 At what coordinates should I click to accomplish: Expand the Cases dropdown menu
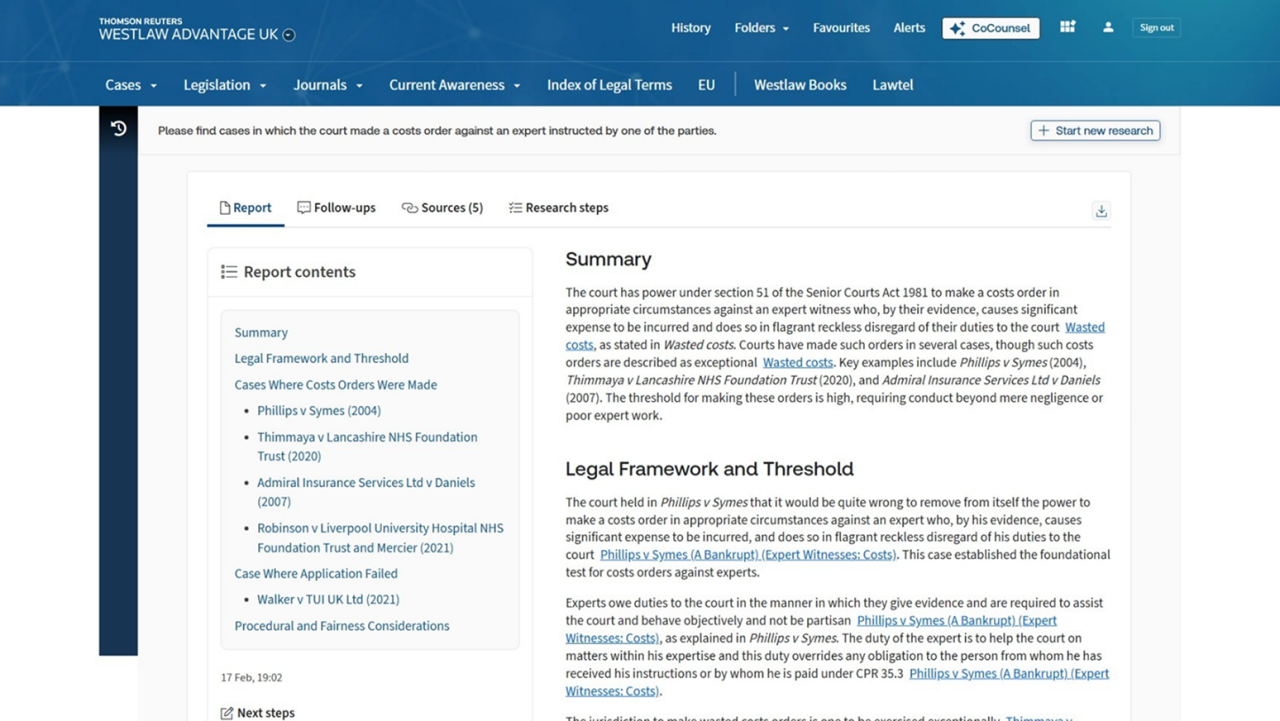click(131, 85)
